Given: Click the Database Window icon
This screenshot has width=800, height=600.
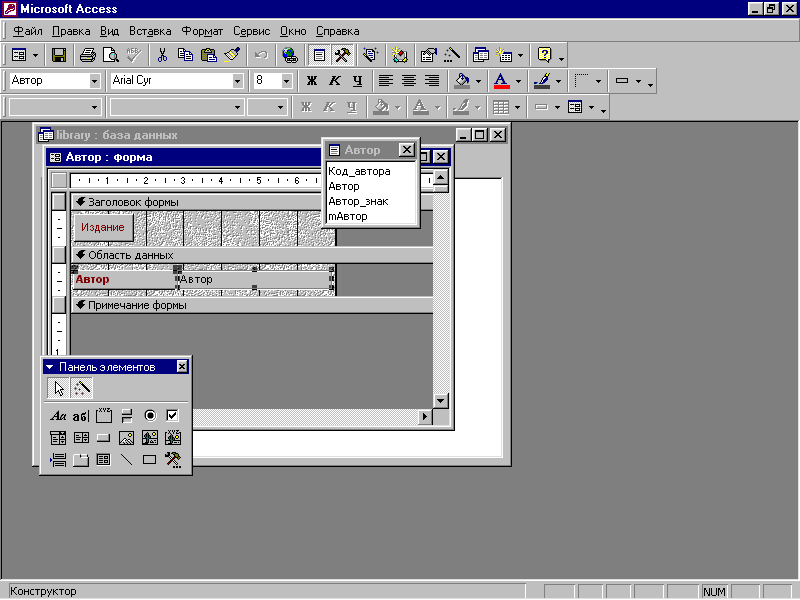Looking at the screenshot, I should click(x=481, y=55).
